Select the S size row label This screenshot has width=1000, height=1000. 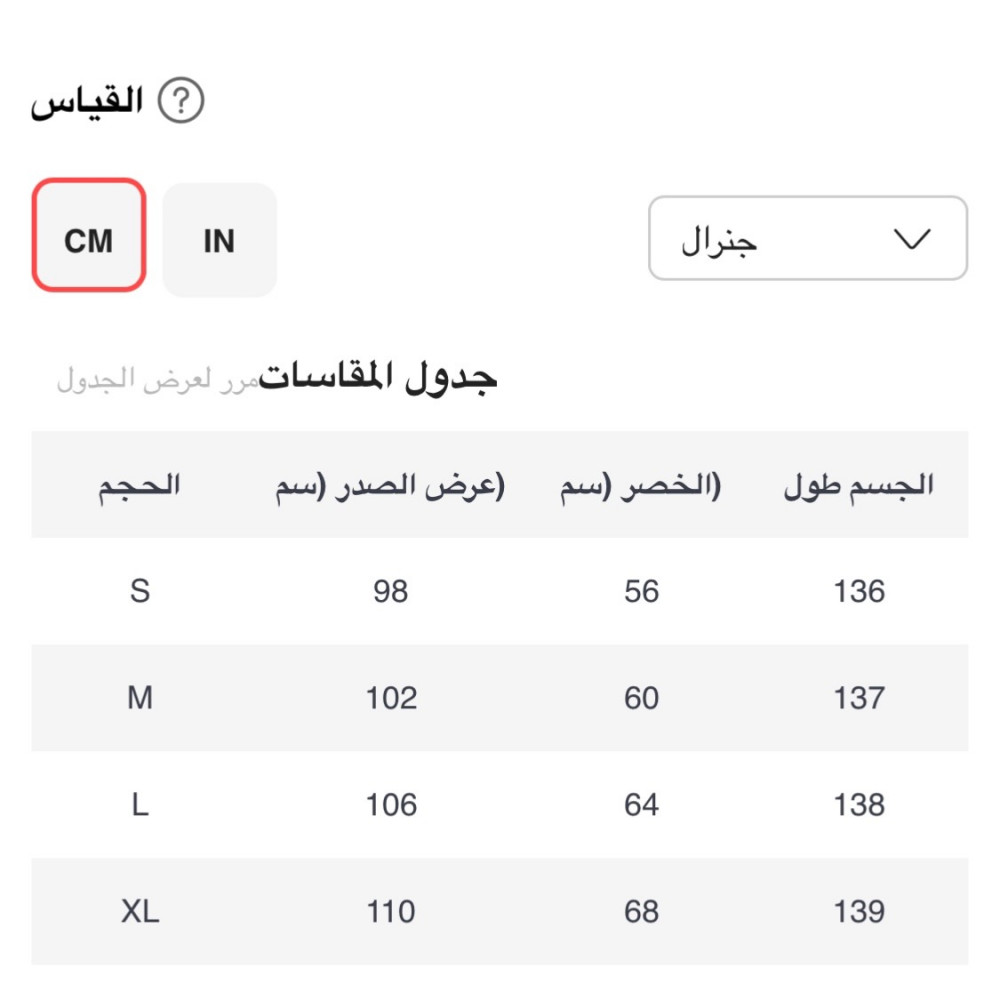tap(140, 591)
